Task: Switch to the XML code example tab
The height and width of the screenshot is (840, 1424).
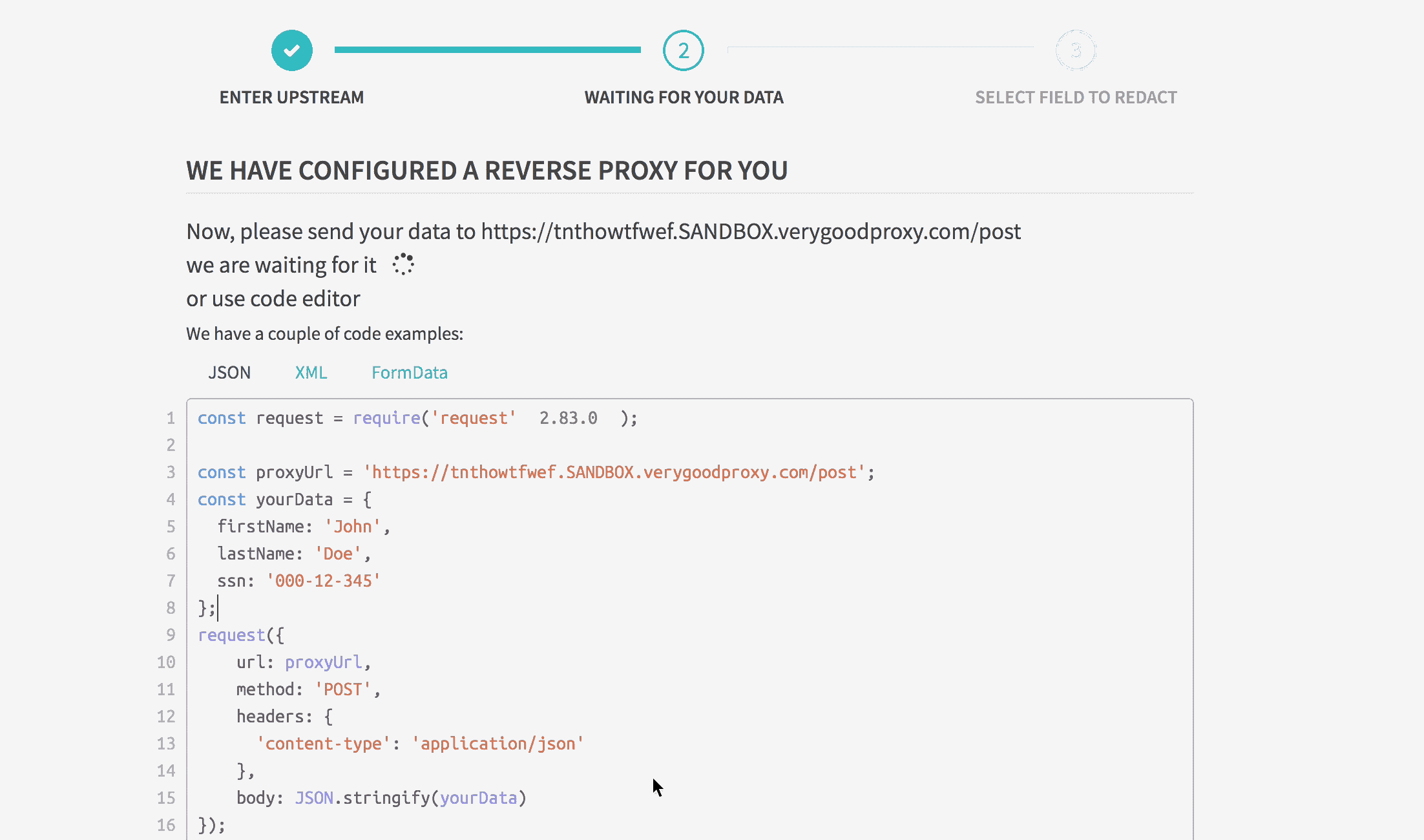Action: click(x=311, y=373)
